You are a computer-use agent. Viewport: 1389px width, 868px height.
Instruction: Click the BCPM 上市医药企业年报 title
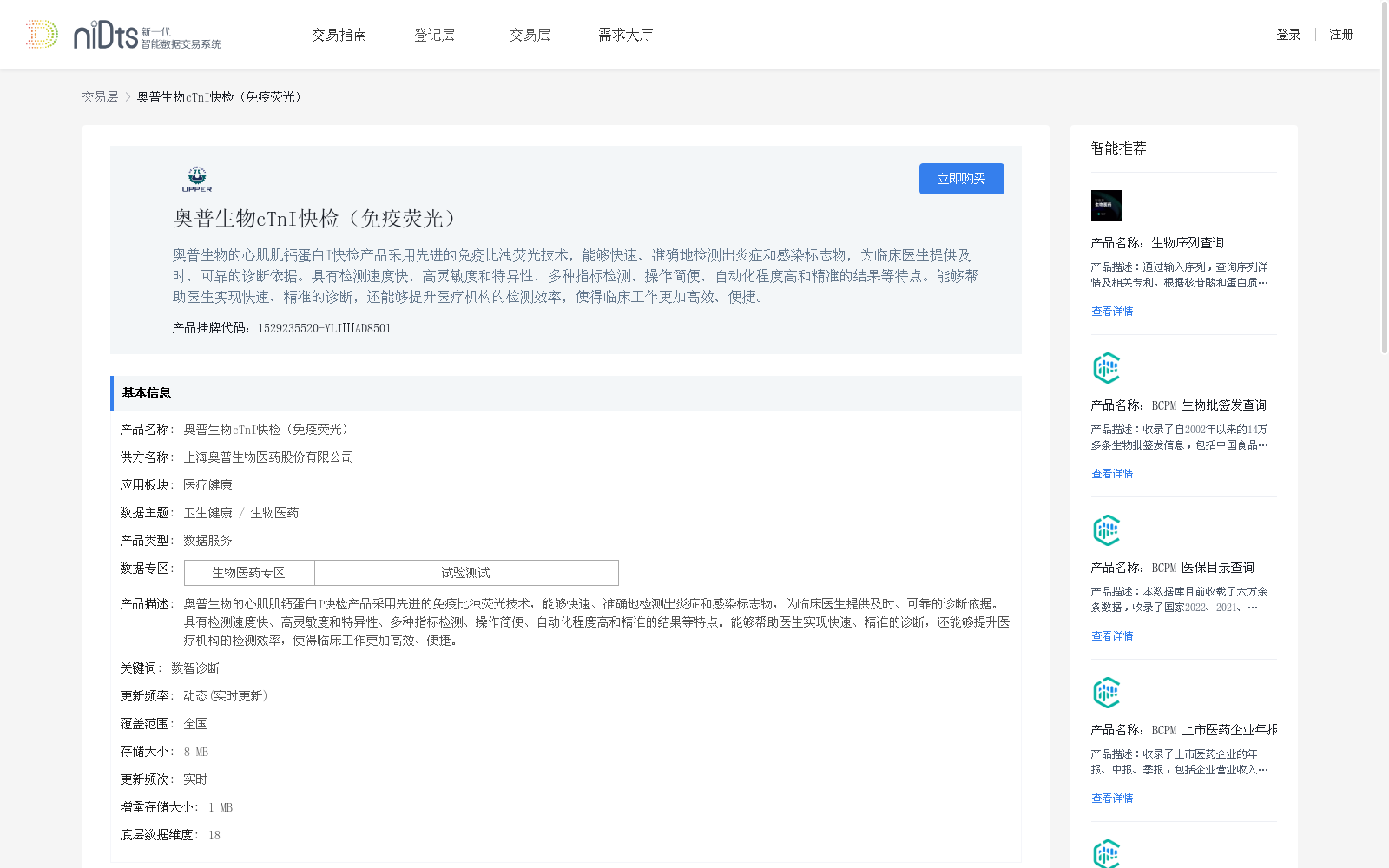1184,730
